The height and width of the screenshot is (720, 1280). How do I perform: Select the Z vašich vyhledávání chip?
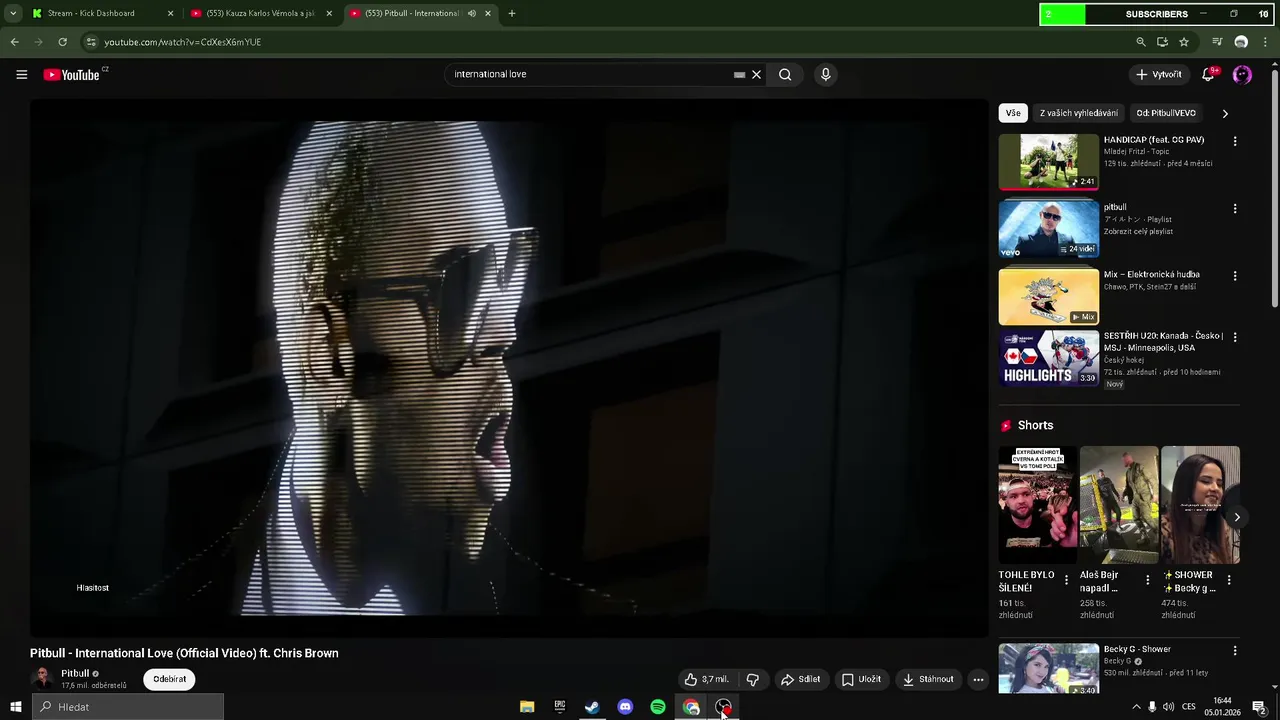coord(1078,113)
